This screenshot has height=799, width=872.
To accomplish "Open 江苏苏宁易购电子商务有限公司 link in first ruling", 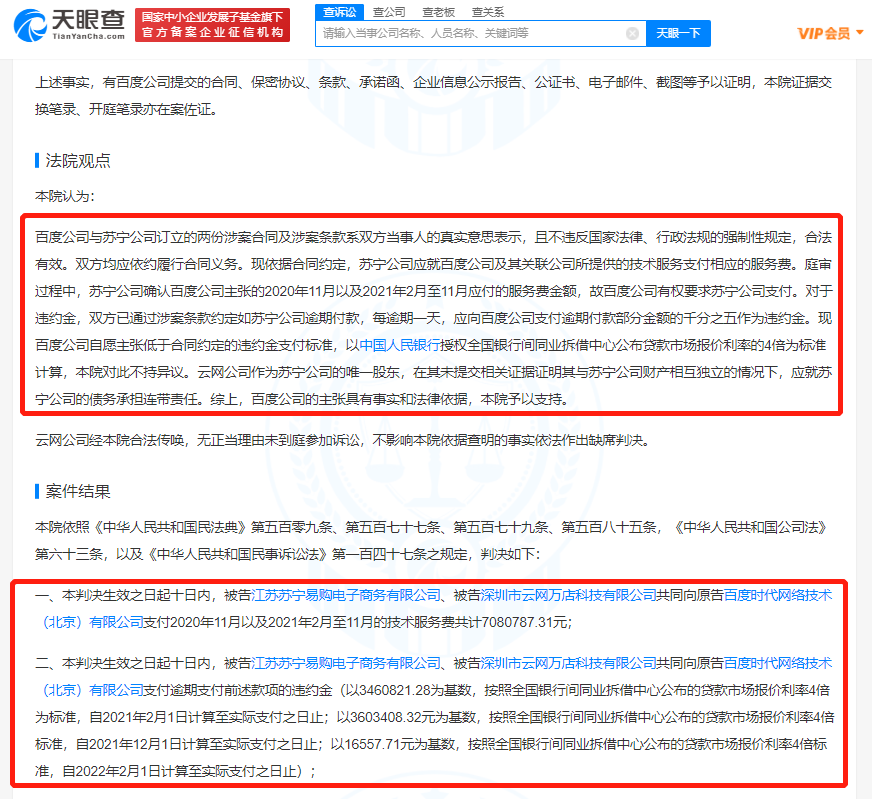I will point(346,595).
